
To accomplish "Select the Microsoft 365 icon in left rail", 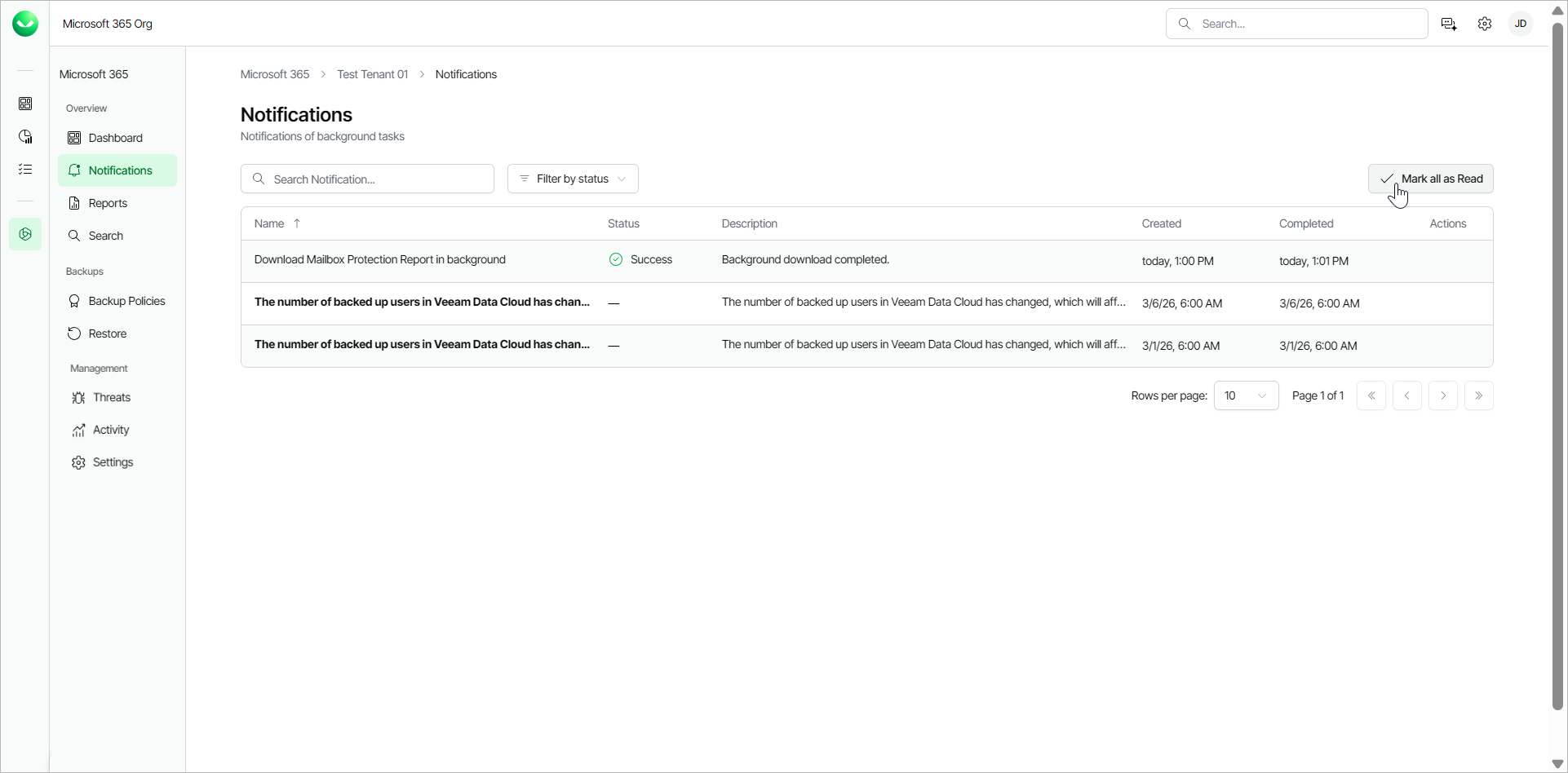I will tap(25, 234).
